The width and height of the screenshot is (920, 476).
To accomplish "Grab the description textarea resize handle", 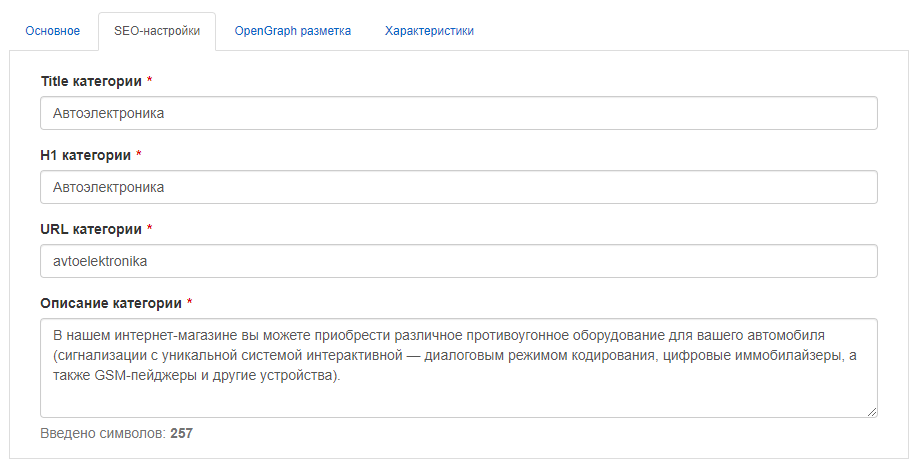I will pos(872,412).
